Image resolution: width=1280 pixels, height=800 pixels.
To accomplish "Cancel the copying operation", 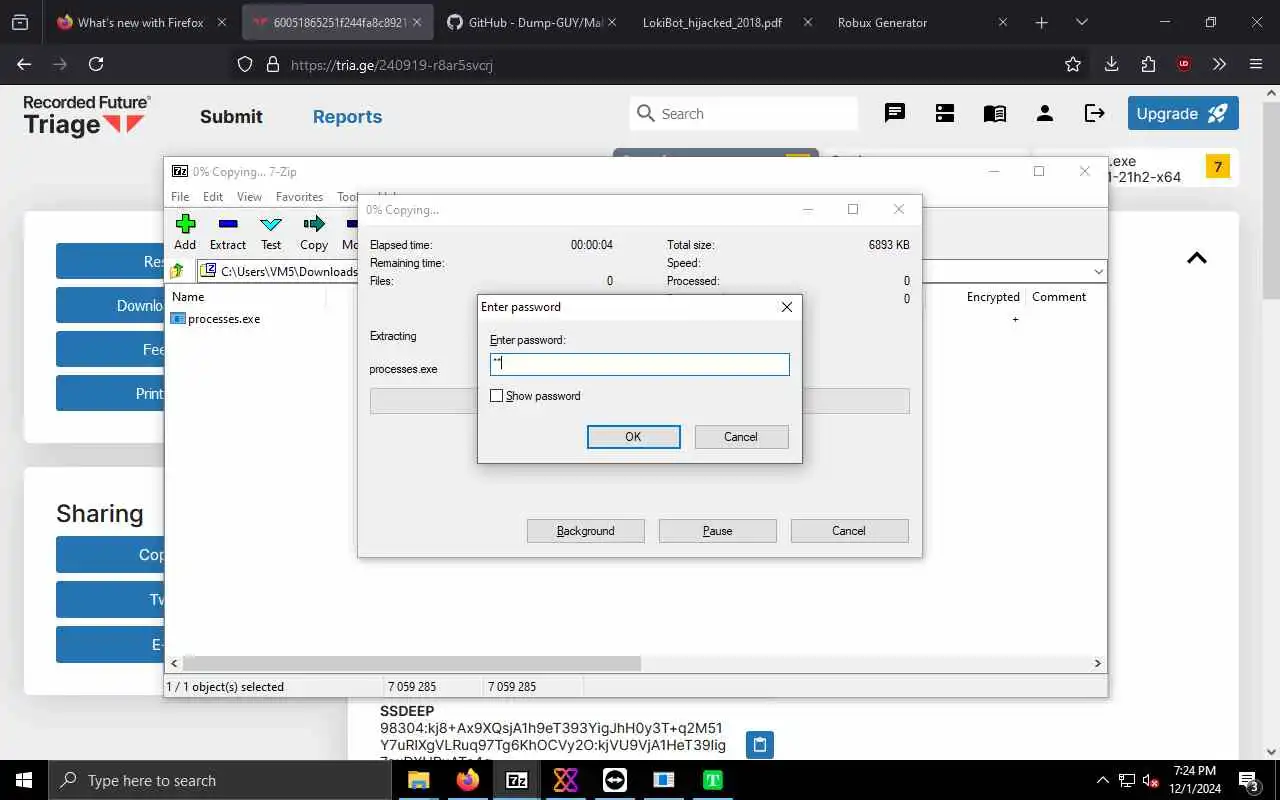I will (x=849, y=531).
